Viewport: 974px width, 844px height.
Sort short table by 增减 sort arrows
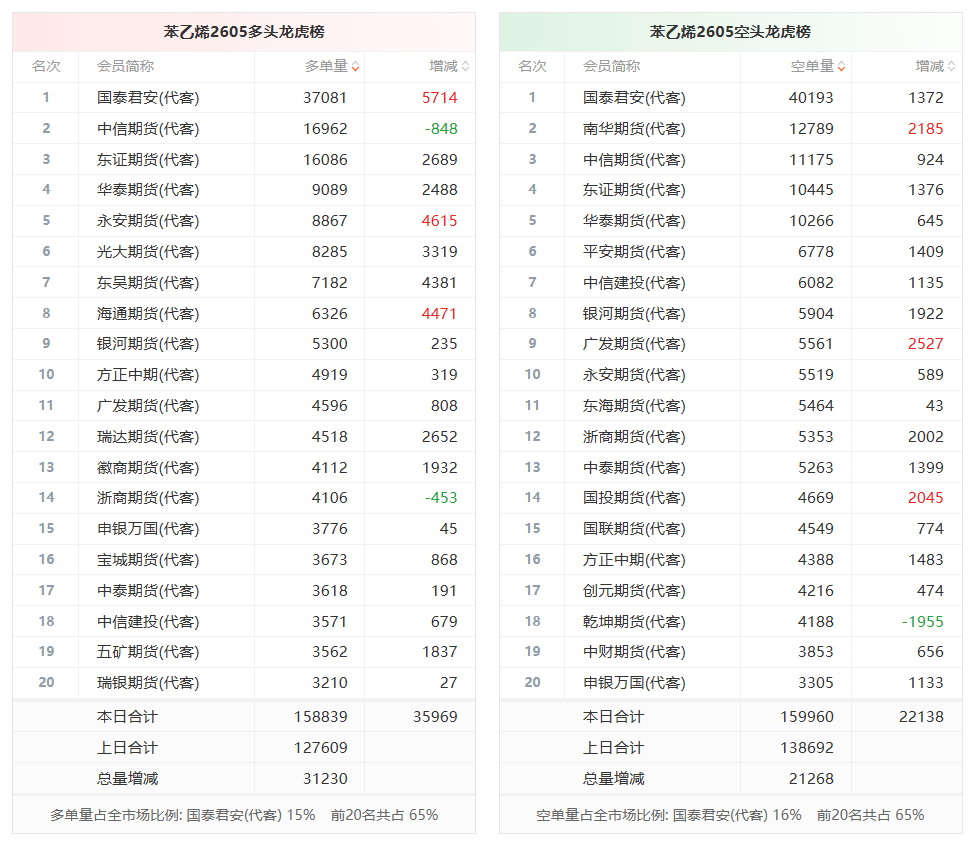pyautogui.click(x=951, y=66)
